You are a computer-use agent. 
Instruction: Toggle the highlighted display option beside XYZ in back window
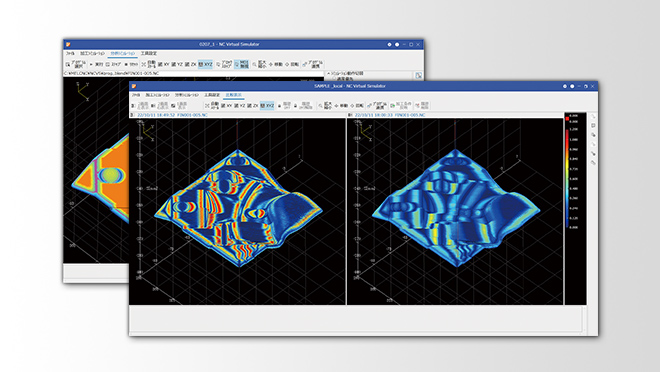(x=242, y=64)
